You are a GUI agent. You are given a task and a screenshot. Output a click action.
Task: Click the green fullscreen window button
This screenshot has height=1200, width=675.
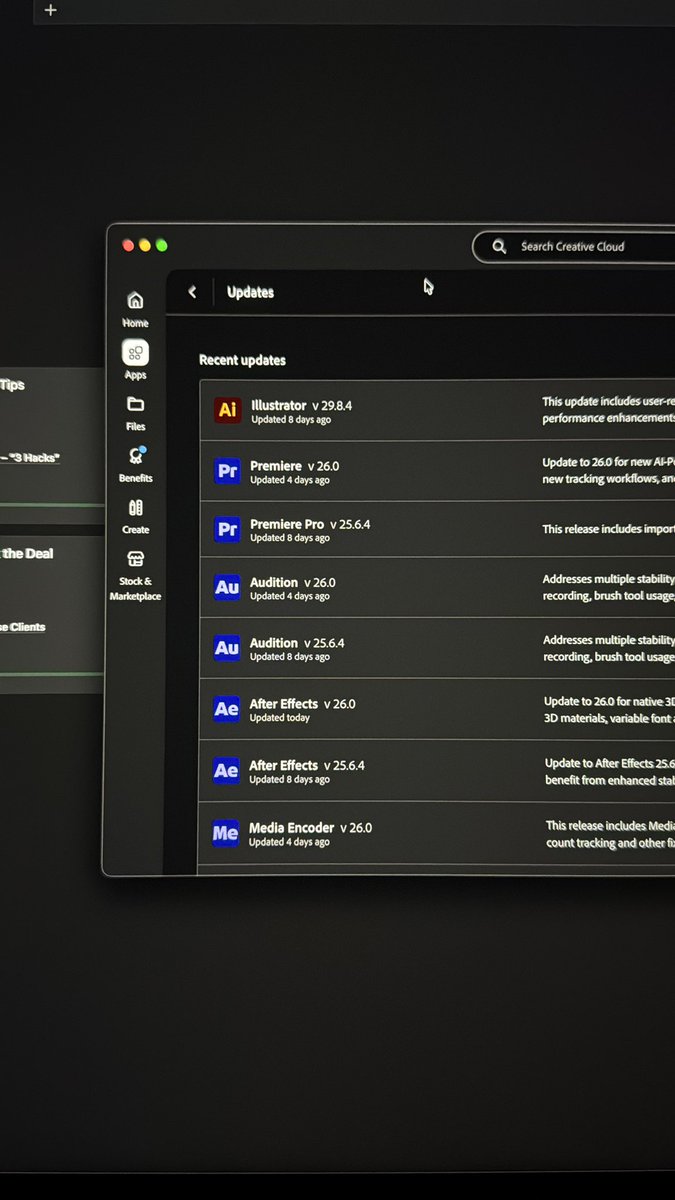click(161, 245)
